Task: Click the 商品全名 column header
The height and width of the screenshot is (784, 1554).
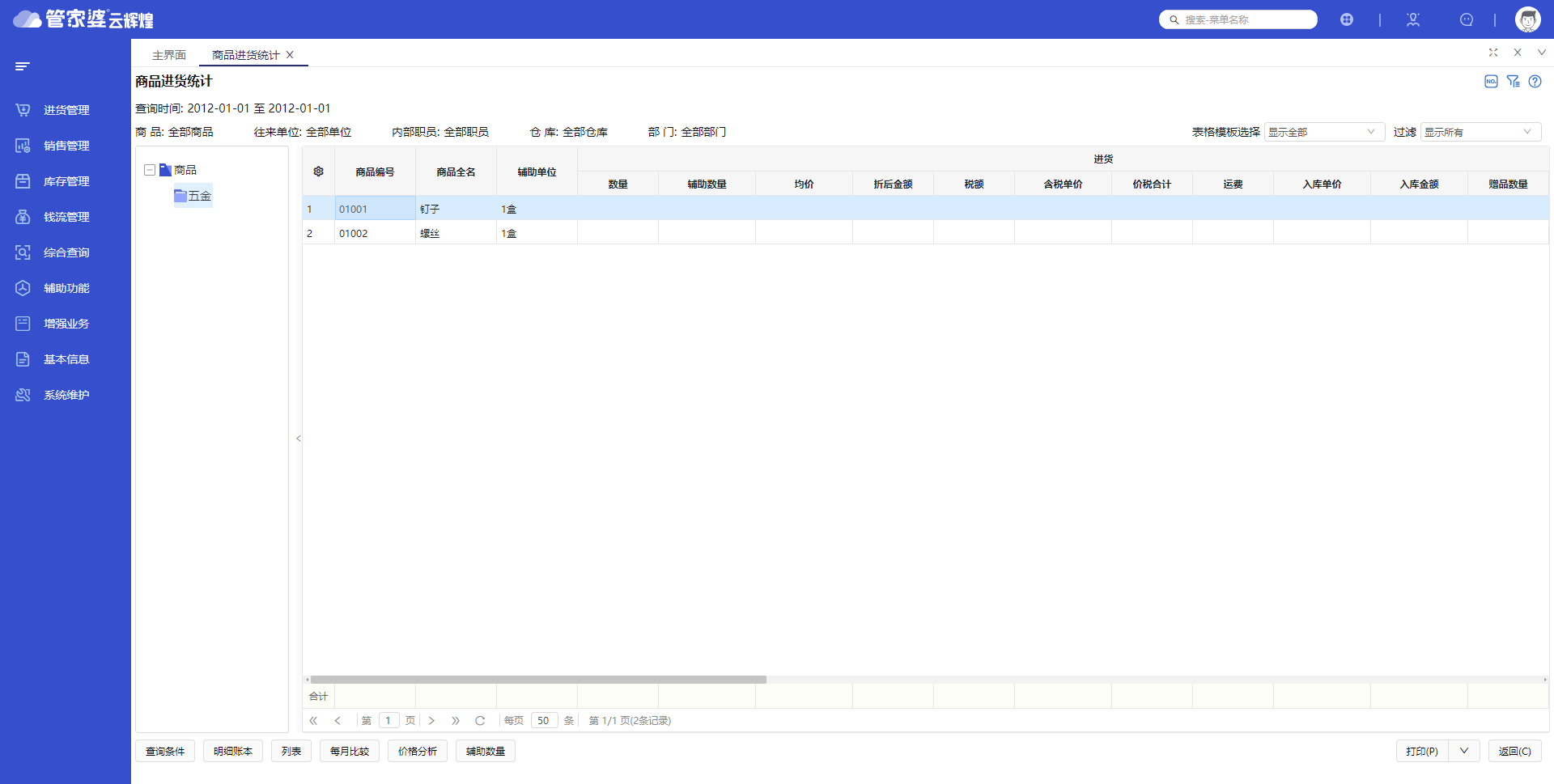Action: (x=456, y=172)
